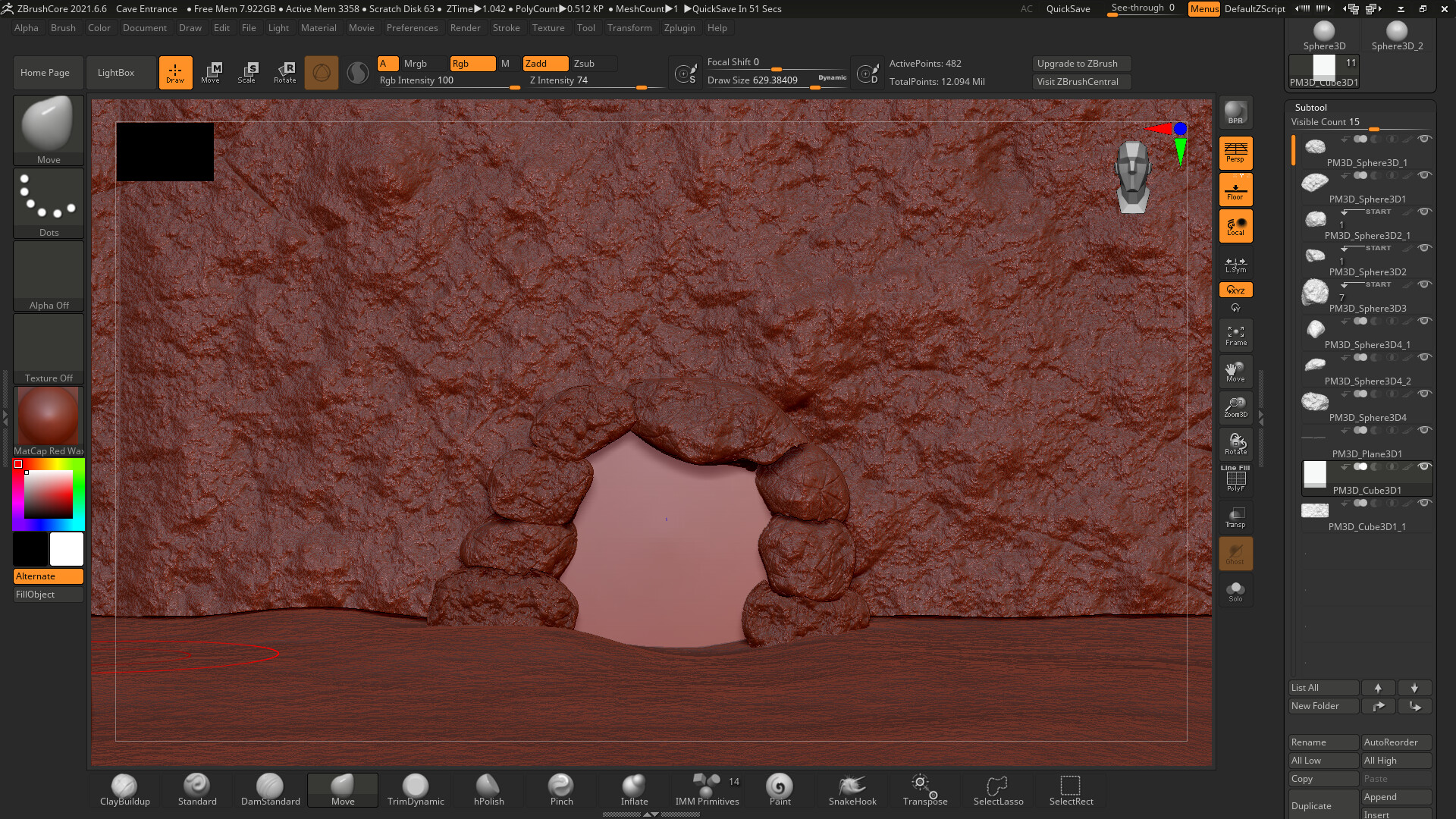Click the Upgrade to ZBrush button

click(x=1081, y=64)
